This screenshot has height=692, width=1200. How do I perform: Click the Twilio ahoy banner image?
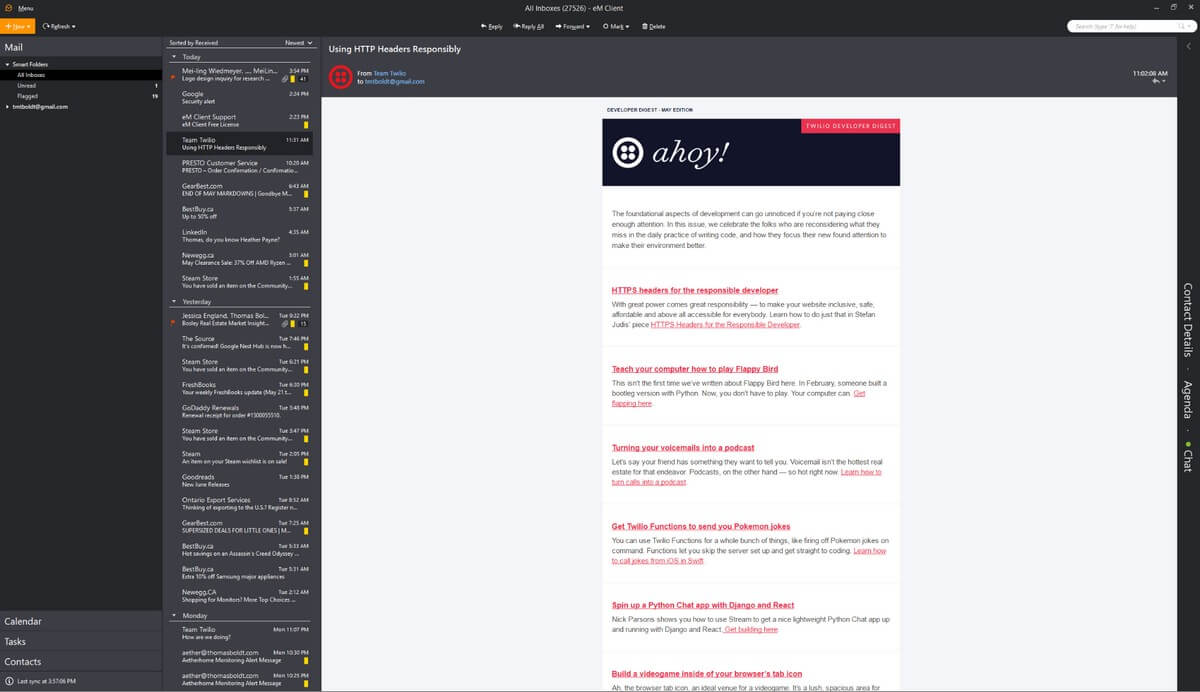coord(751,152)
